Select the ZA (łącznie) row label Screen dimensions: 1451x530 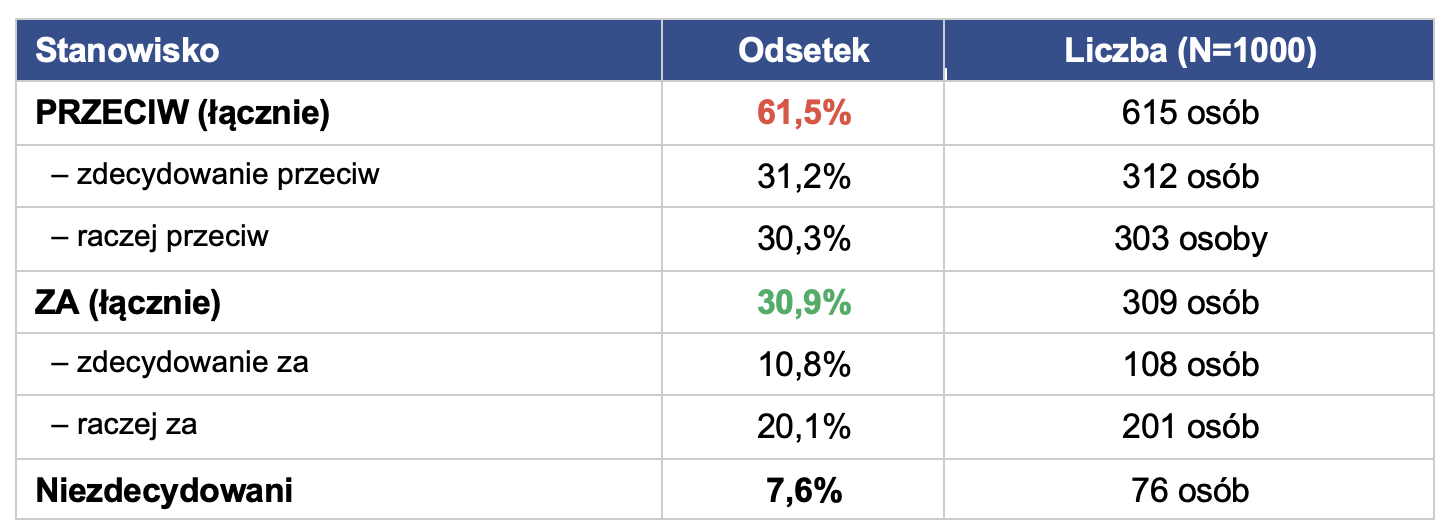pyautogui.click(x=128, y=302)
